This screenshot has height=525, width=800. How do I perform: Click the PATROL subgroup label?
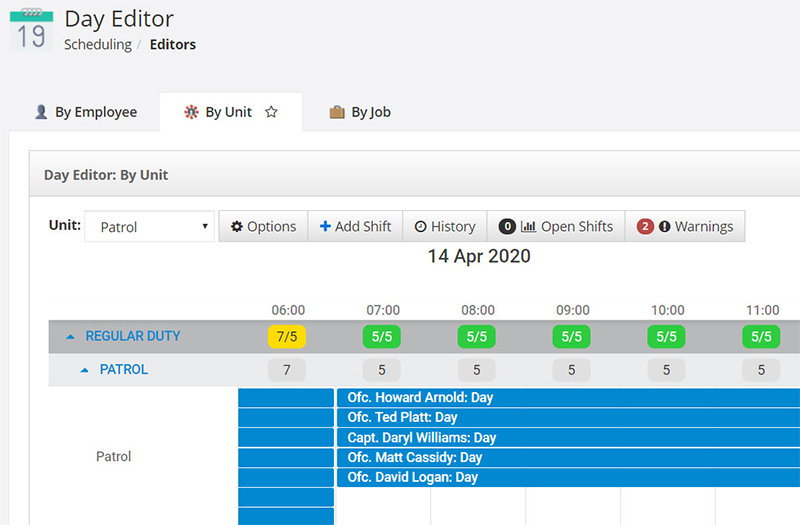point(123,369)
